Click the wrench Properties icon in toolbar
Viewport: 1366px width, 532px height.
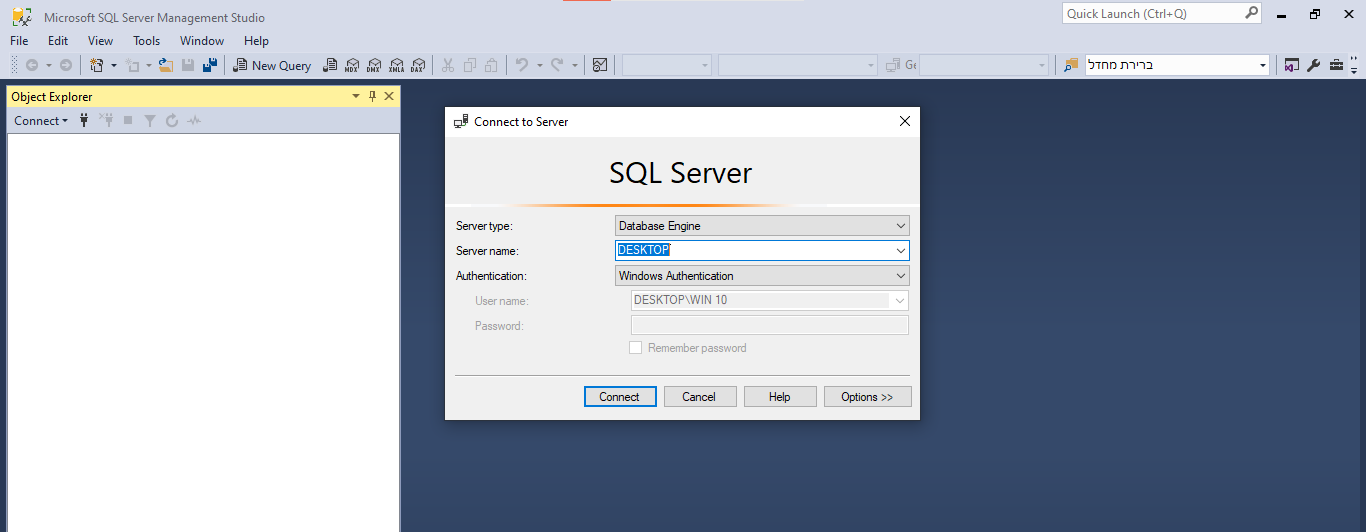(1314, 65)
